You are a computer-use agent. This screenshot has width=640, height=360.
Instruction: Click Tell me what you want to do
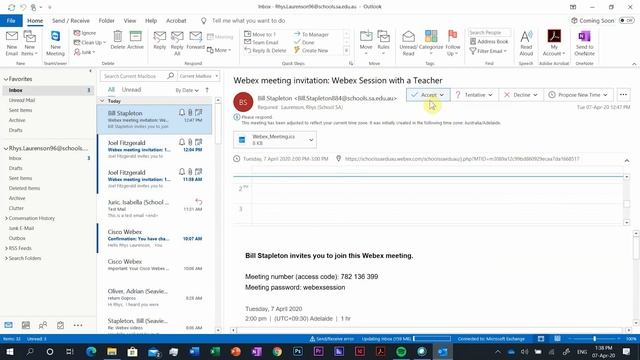click(x=248, y=20)
